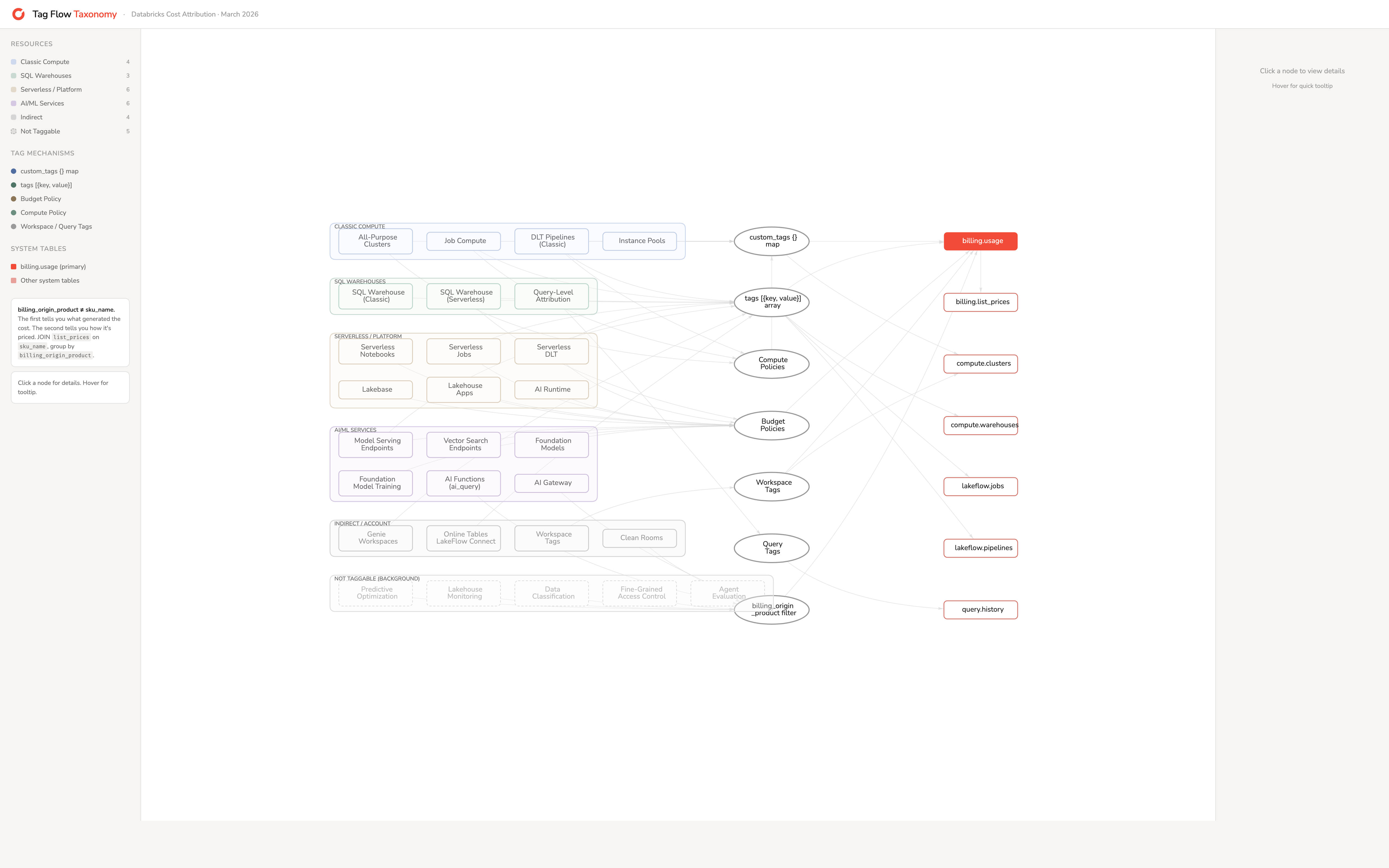Expand the Not Taggable (Background) group label
This screenshot has width=1389, height=868.
point(377,579)
